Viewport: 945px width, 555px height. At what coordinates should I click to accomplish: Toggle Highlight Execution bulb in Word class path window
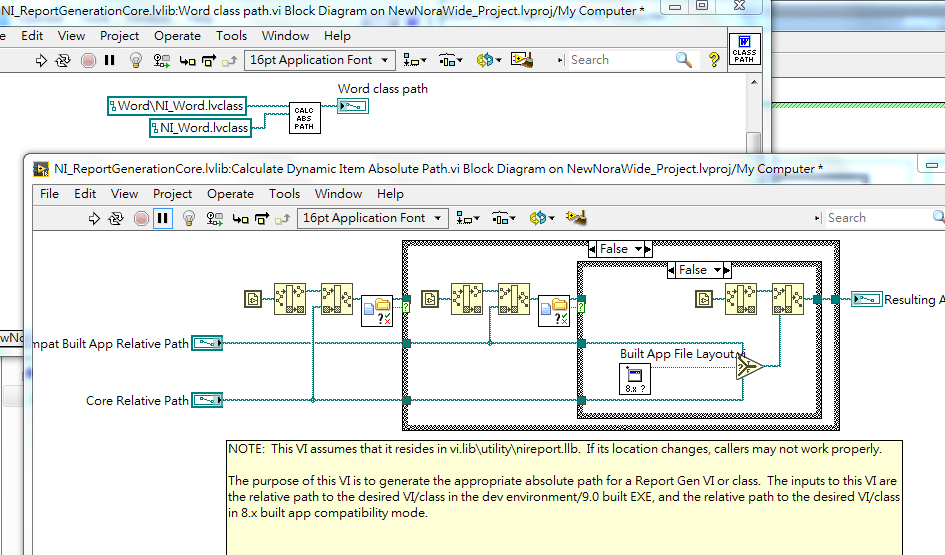coord(136,60)
